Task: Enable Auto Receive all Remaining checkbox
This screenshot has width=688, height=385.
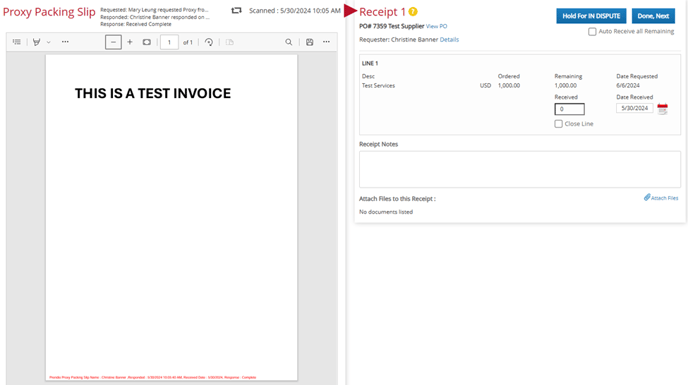Action: coord(592,32)
